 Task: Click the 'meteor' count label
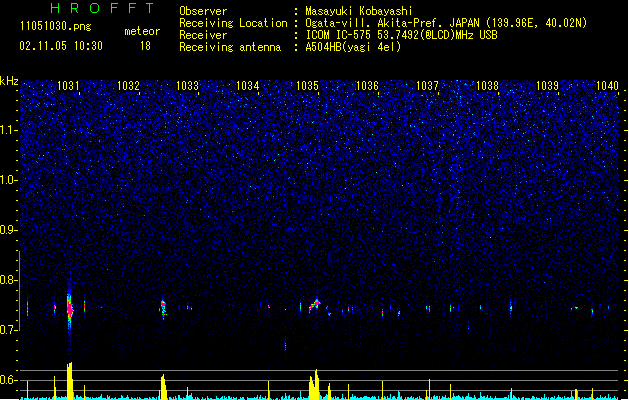142,31
